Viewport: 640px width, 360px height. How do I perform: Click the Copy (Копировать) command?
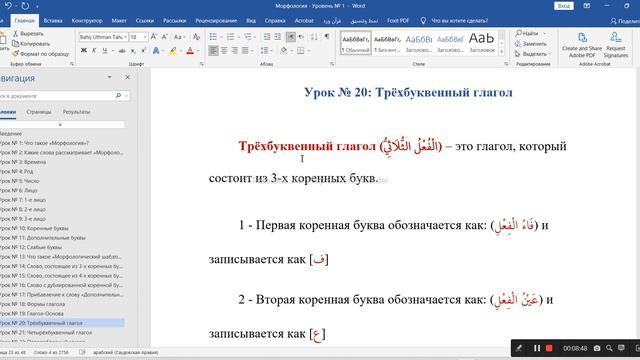pos(31,44)
